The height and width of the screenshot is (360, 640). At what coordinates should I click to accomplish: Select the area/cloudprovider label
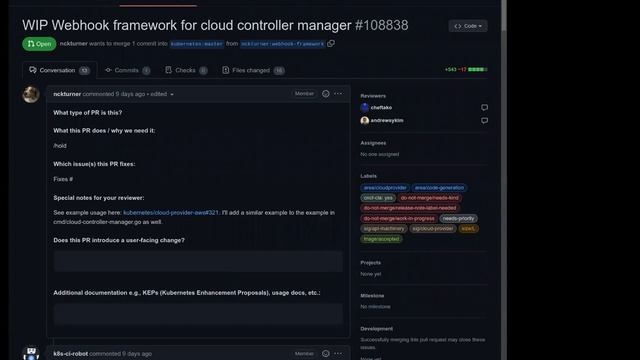[385, 188]
